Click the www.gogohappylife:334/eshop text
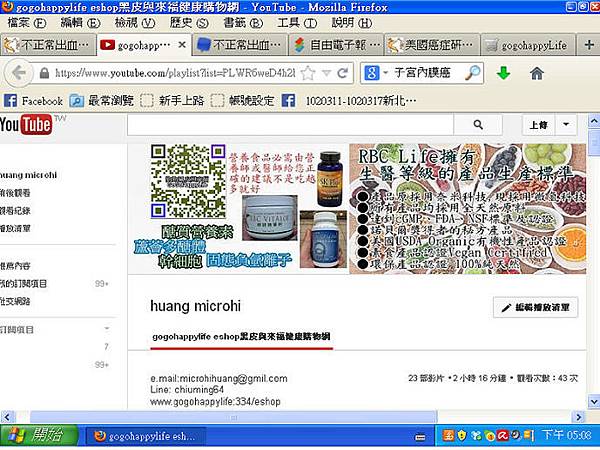This screenshot has width=600, height=450. [215, 402]
